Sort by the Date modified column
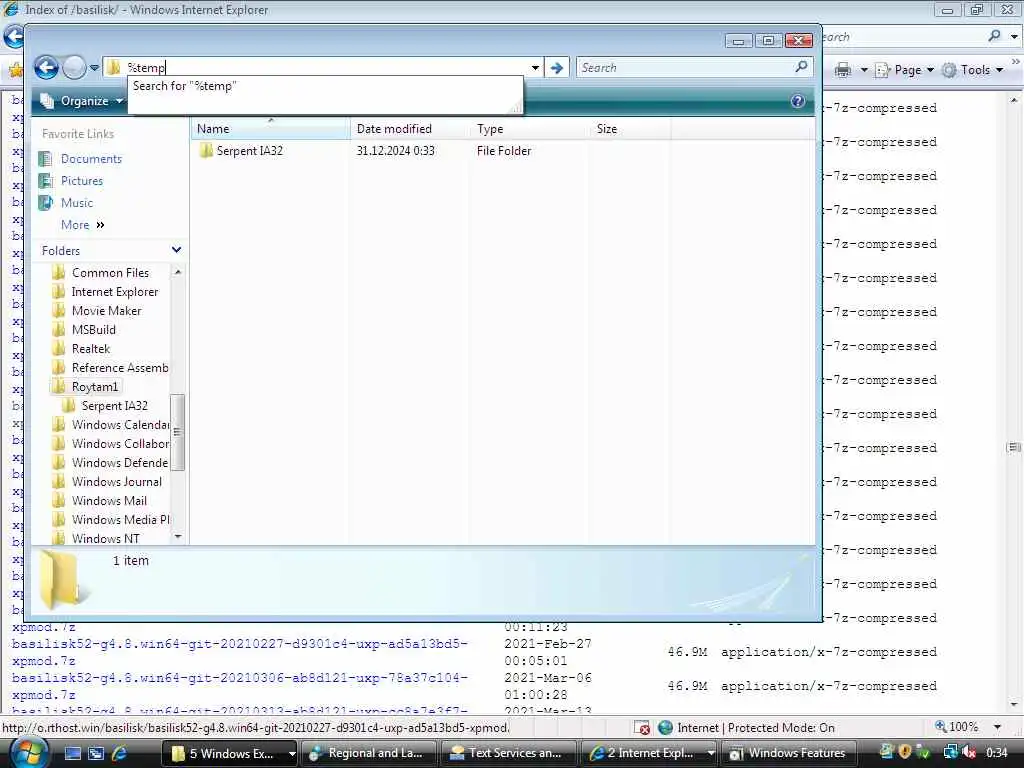 click(x=409, y=129)
